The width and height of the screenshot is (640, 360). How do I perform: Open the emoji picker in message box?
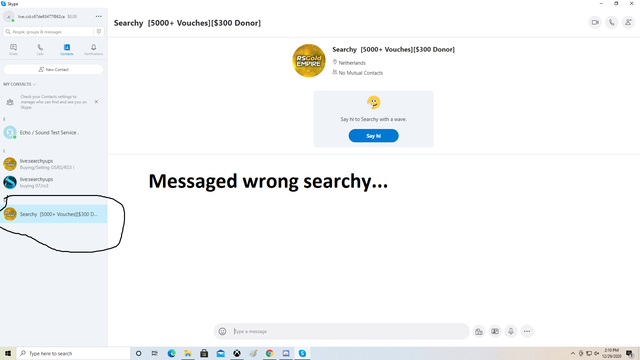click(x=222, y=331)
